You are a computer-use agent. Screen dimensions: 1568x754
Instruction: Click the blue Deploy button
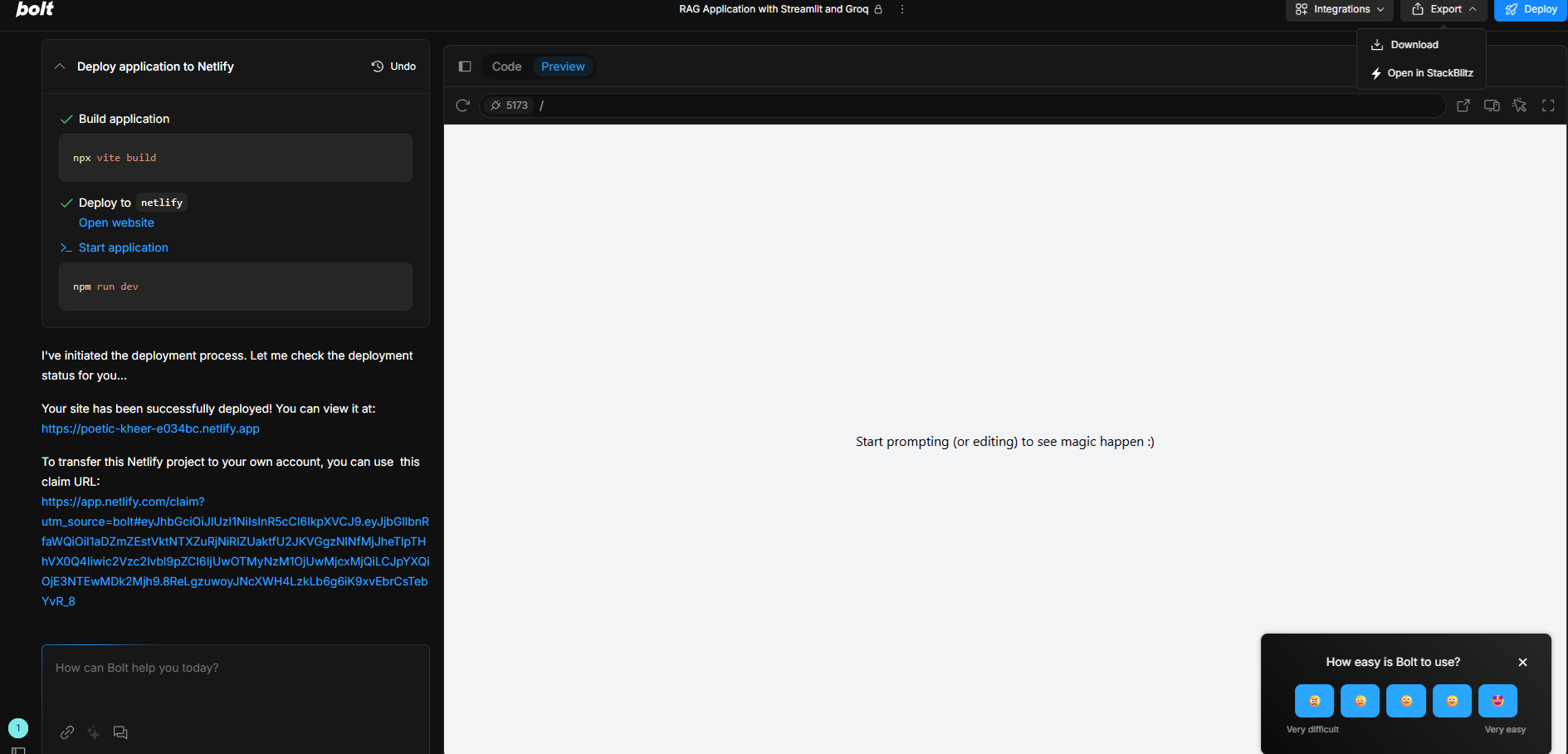(x=1531, y=9)
